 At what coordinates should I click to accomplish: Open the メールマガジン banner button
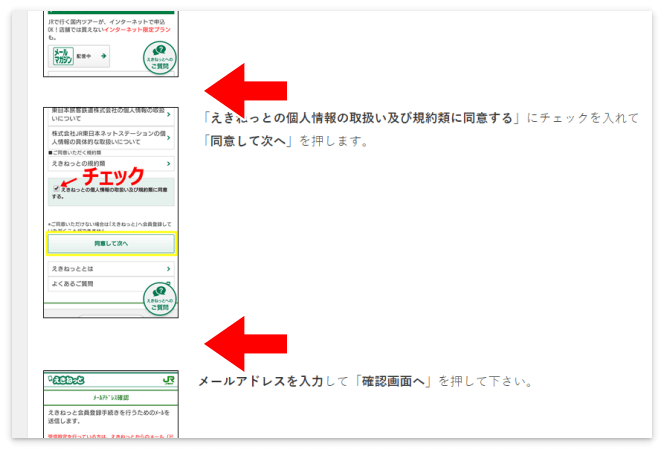79,56
